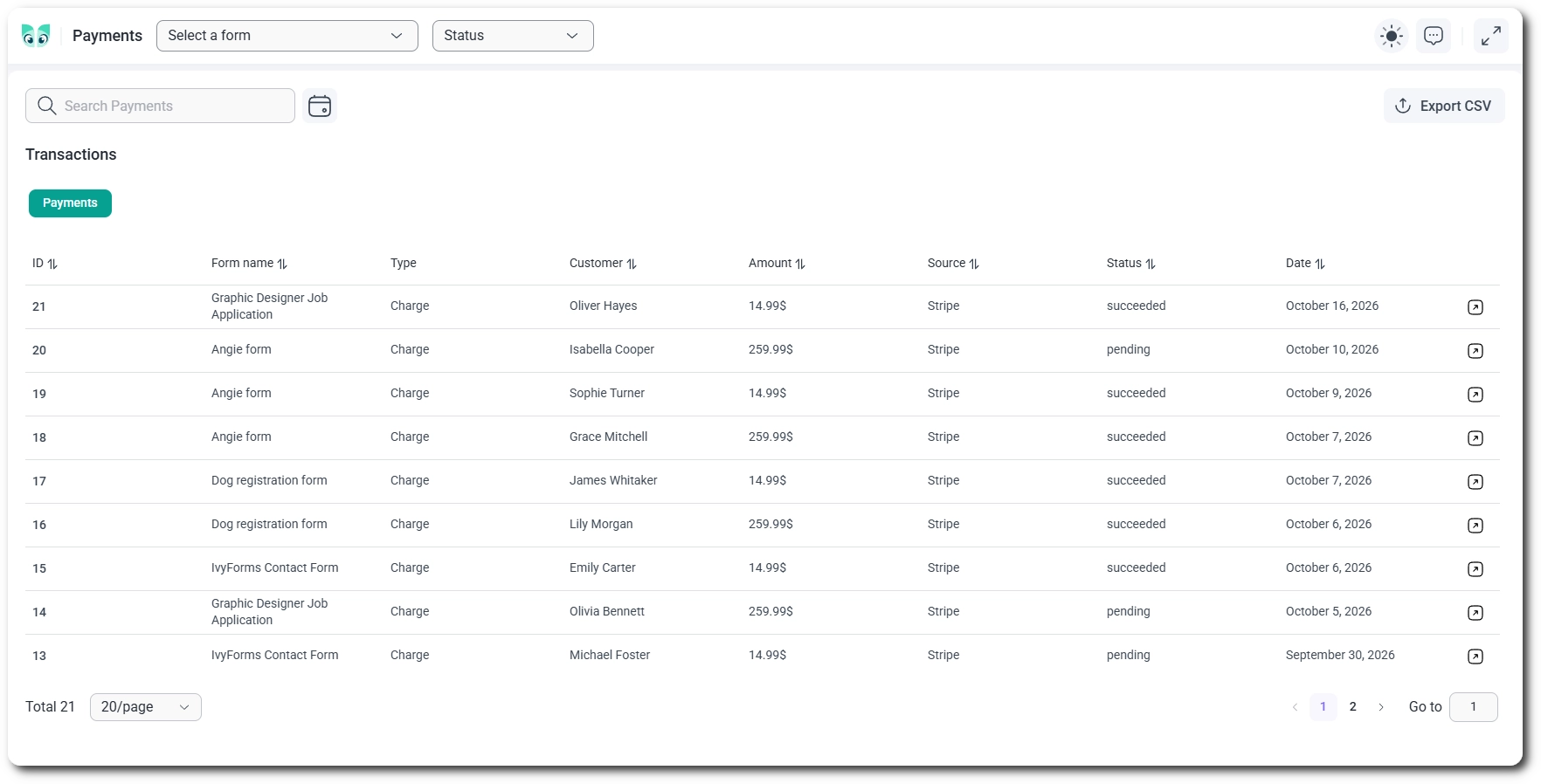1541x784 pixels.
Task: Go to previous page arrow
Action: (1295, 707)
